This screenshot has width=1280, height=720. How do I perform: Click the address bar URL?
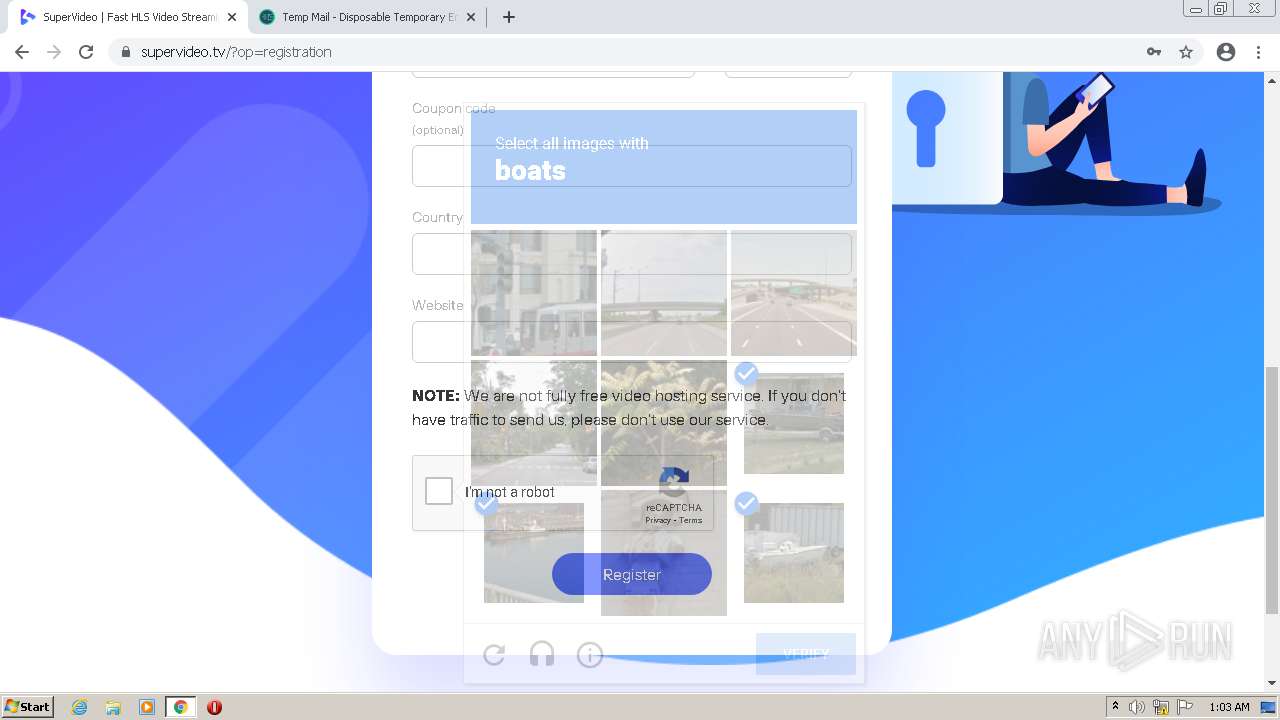pyautogui.click(x=236, y=52)
